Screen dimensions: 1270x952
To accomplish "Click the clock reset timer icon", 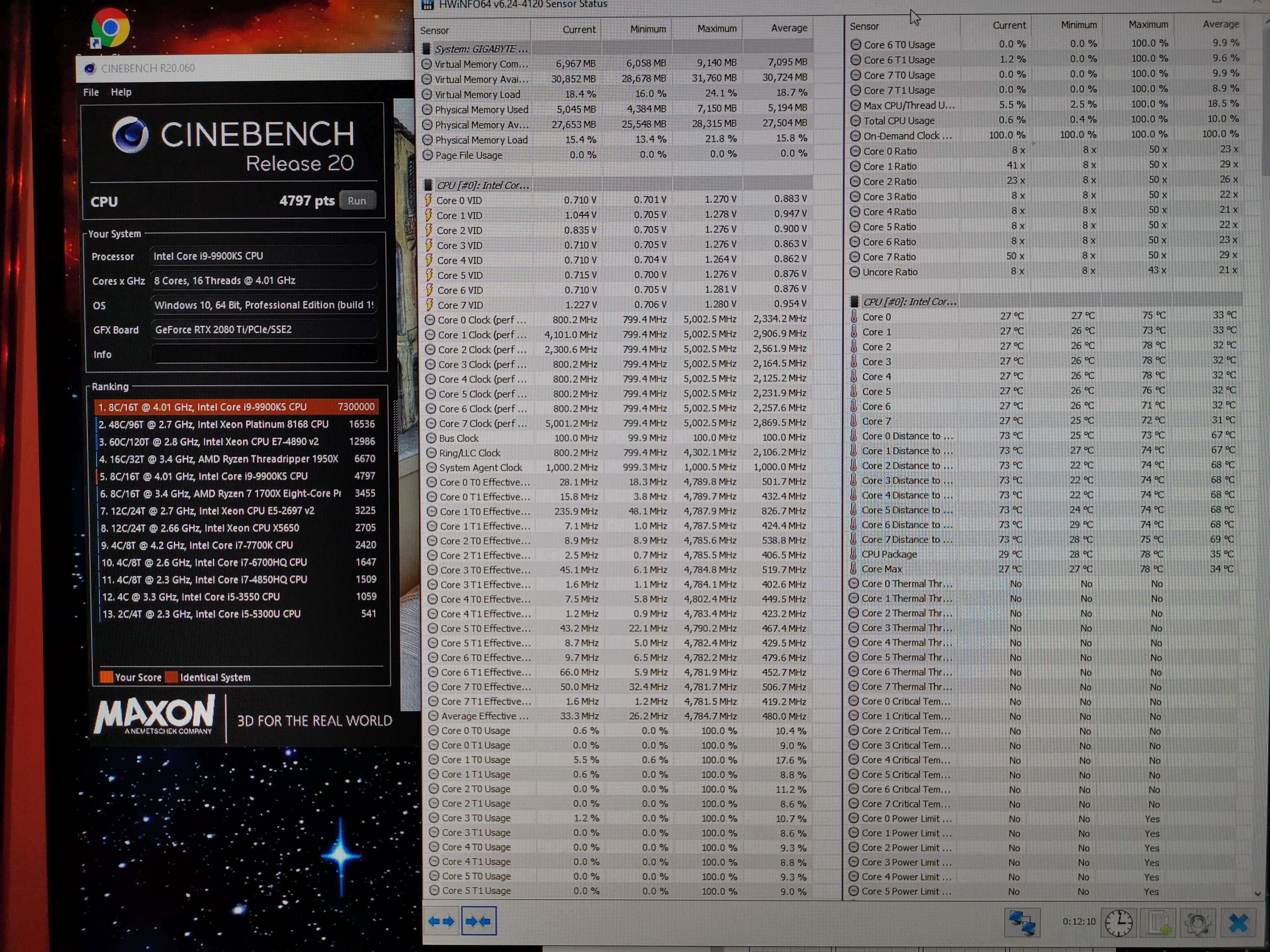I will click(x=1119, y=922).
